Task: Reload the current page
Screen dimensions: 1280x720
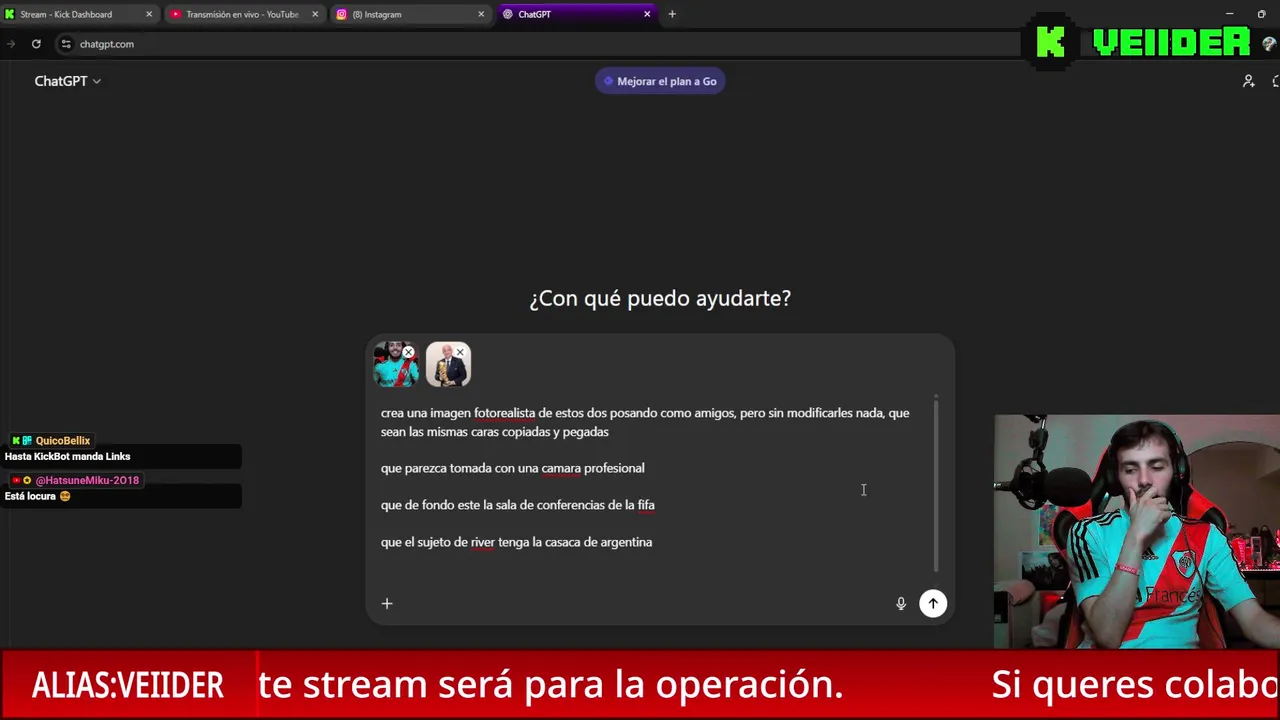Action: [x=36, y=44]
